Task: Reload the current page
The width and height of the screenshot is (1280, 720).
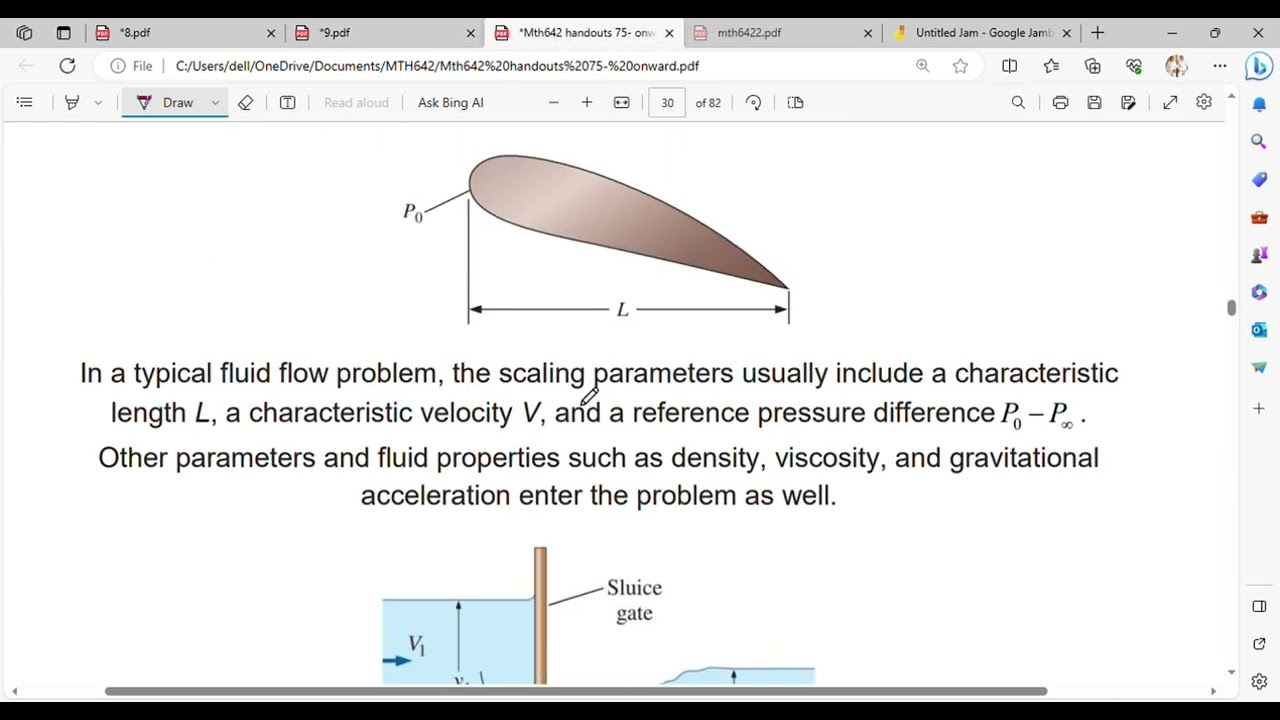Action: pos(67,66)
